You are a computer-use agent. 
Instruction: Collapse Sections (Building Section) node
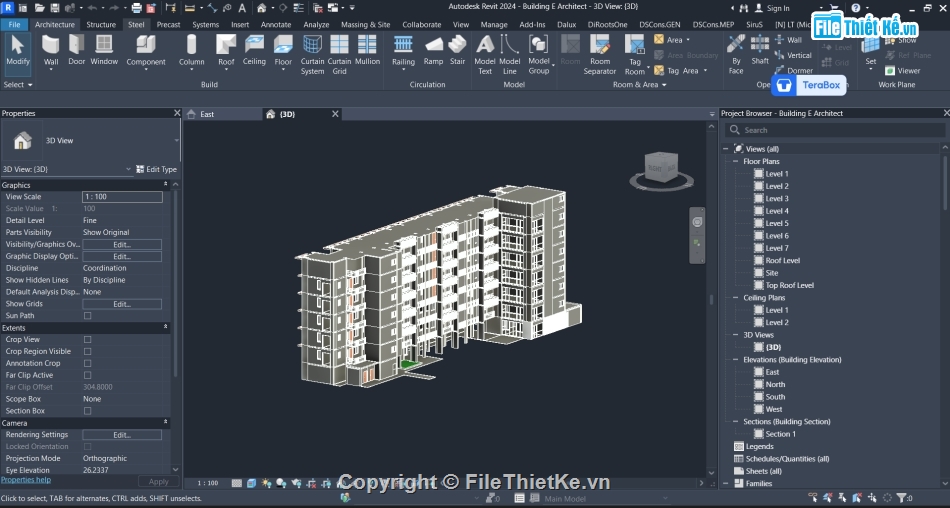coord(736,421)
